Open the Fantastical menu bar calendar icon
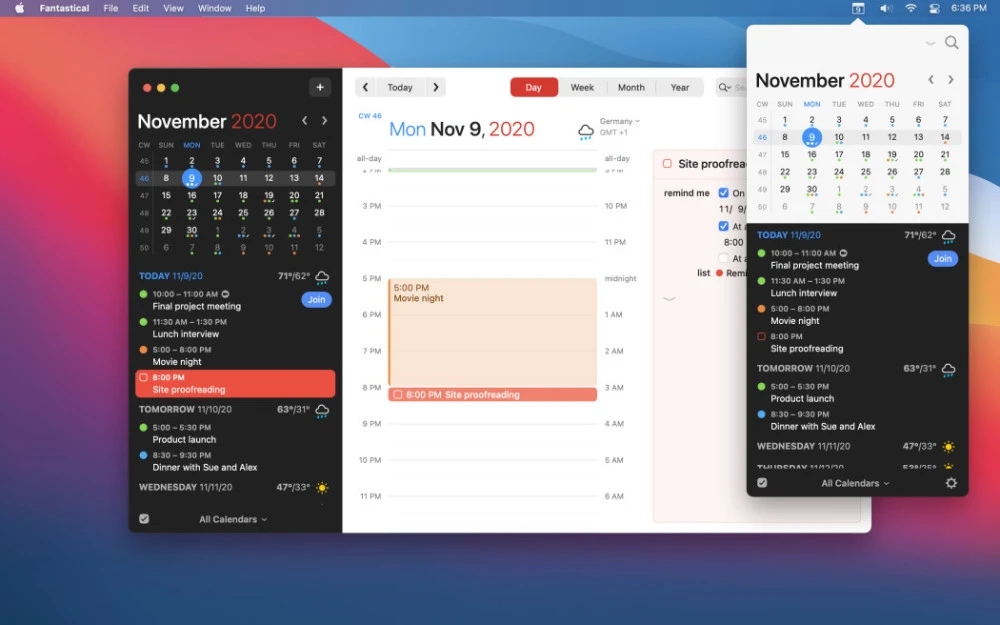This screenshot has width=1000, height=625. pos(857,8)
